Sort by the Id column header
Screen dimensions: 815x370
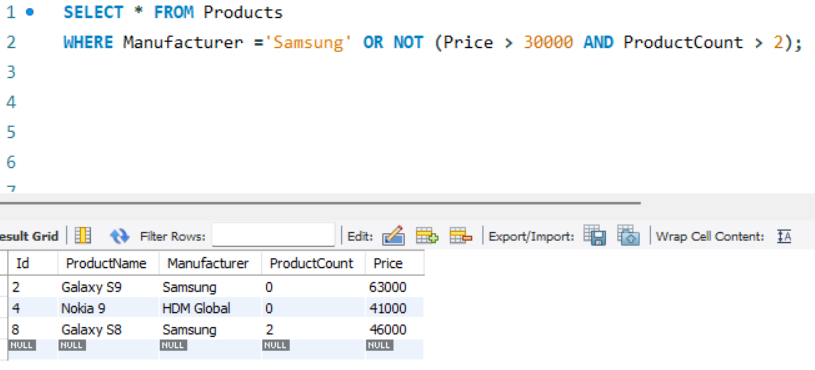[33, 263]
